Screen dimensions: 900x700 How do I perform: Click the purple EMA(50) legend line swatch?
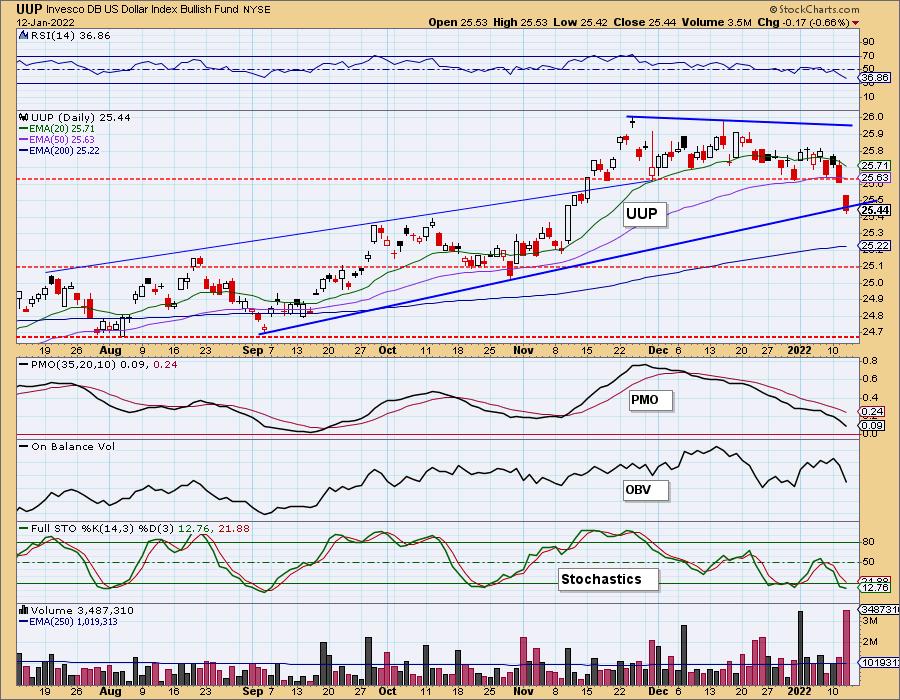(24, 139)
